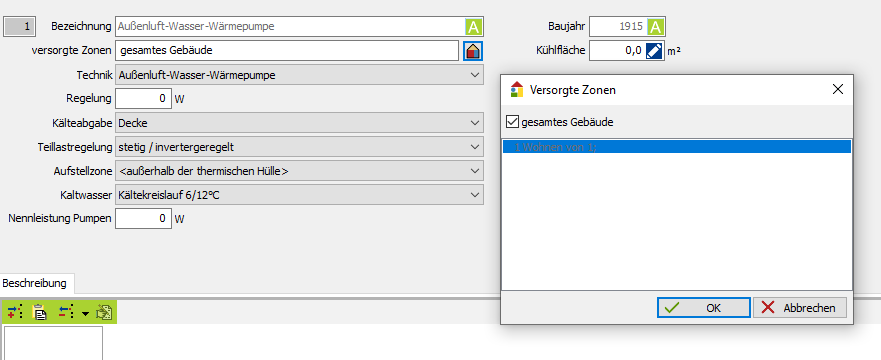Image resolution: width=881 pixels, height=360 pixels.
Task: Open zone selection house icon next to versorgte Zonen
Action: click(x=473, y=51)
